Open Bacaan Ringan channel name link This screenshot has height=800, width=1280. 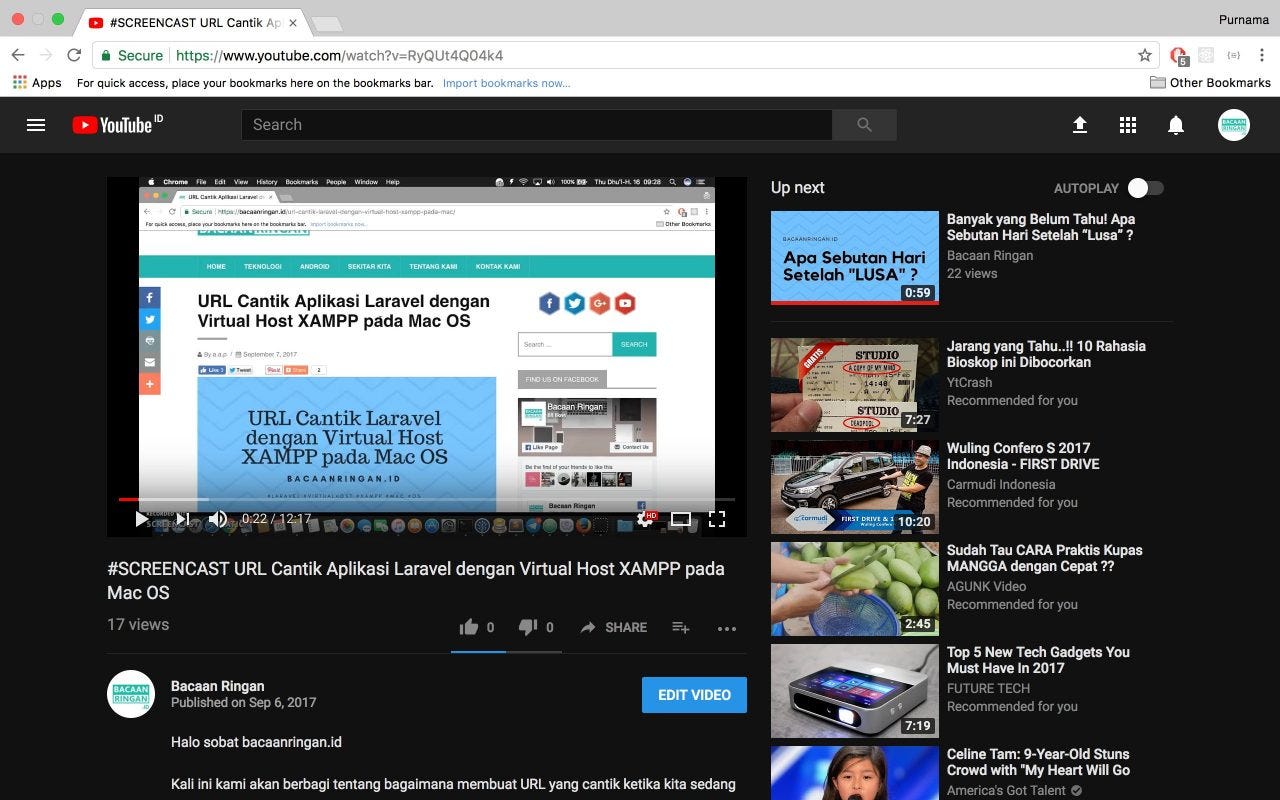pyautogui.click(x=218, y=686)
